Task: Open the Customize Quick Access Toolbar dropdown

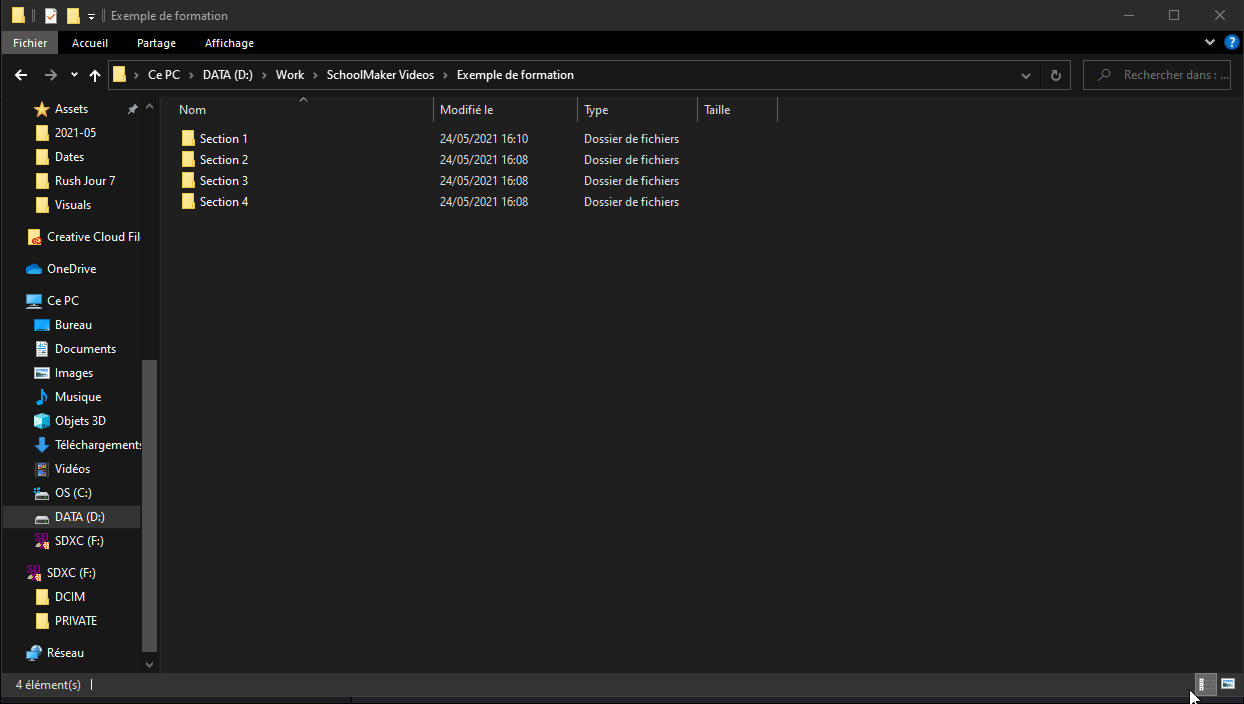Action: click(91, 16)
